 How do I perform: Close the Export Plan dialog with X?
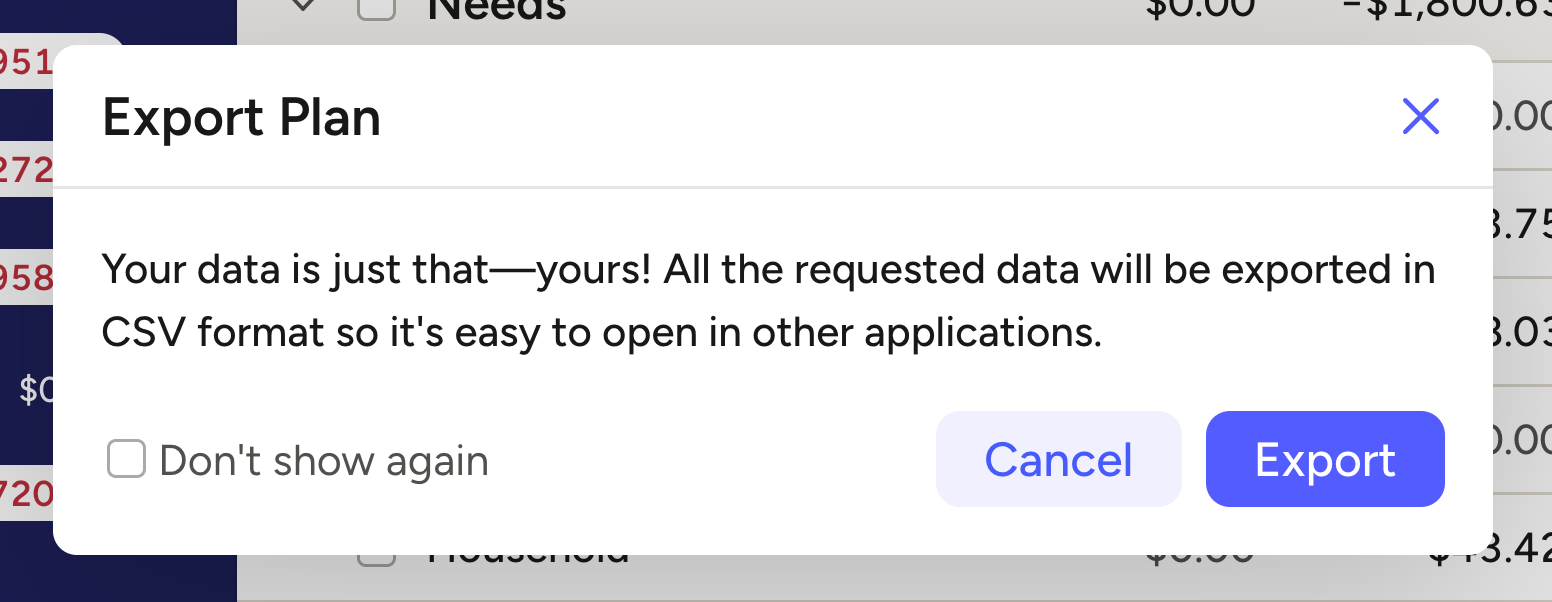click(1420, 117)
